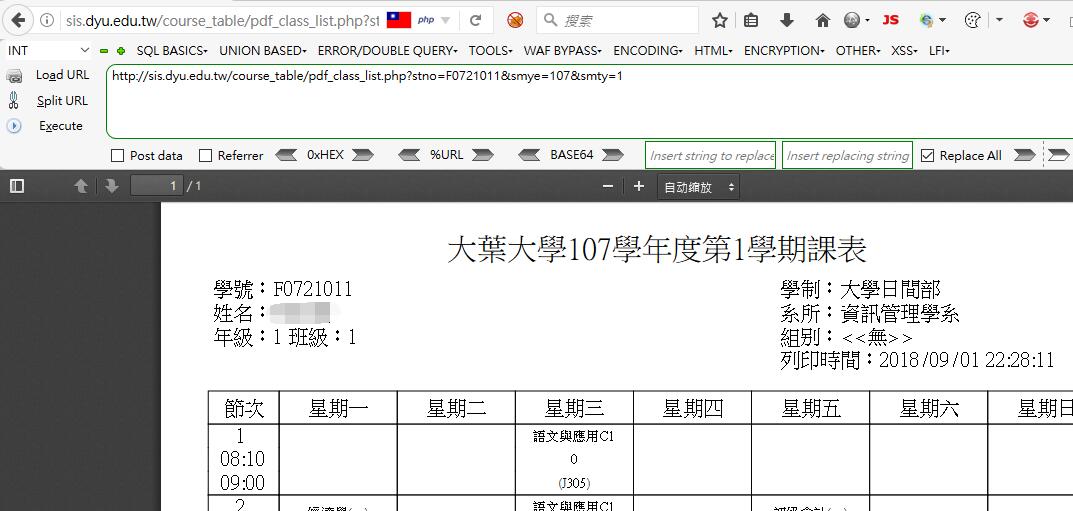Open the OTHER menu
The height and width of the screenshot is (511, 1073).
click(x=858, y=51)
